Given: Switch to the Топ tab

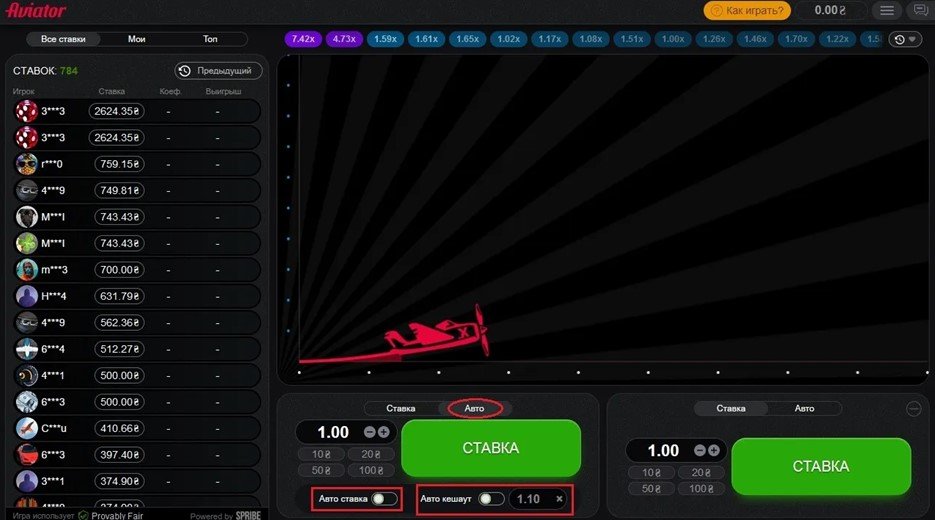Looking at the screenshot, I should click(x=210, y=39).
